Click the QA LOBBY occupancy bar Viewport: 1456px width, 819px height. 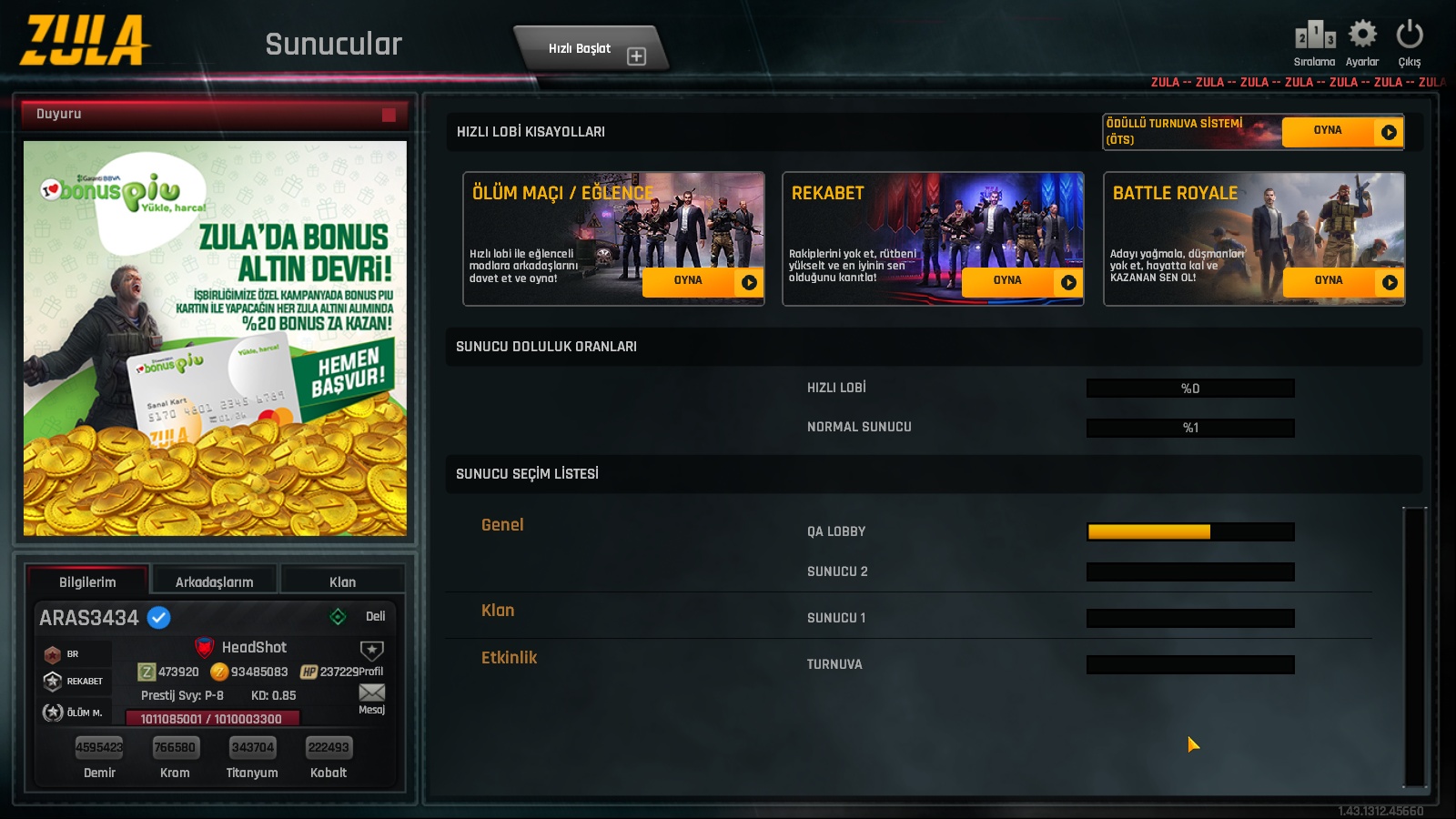1190,532
